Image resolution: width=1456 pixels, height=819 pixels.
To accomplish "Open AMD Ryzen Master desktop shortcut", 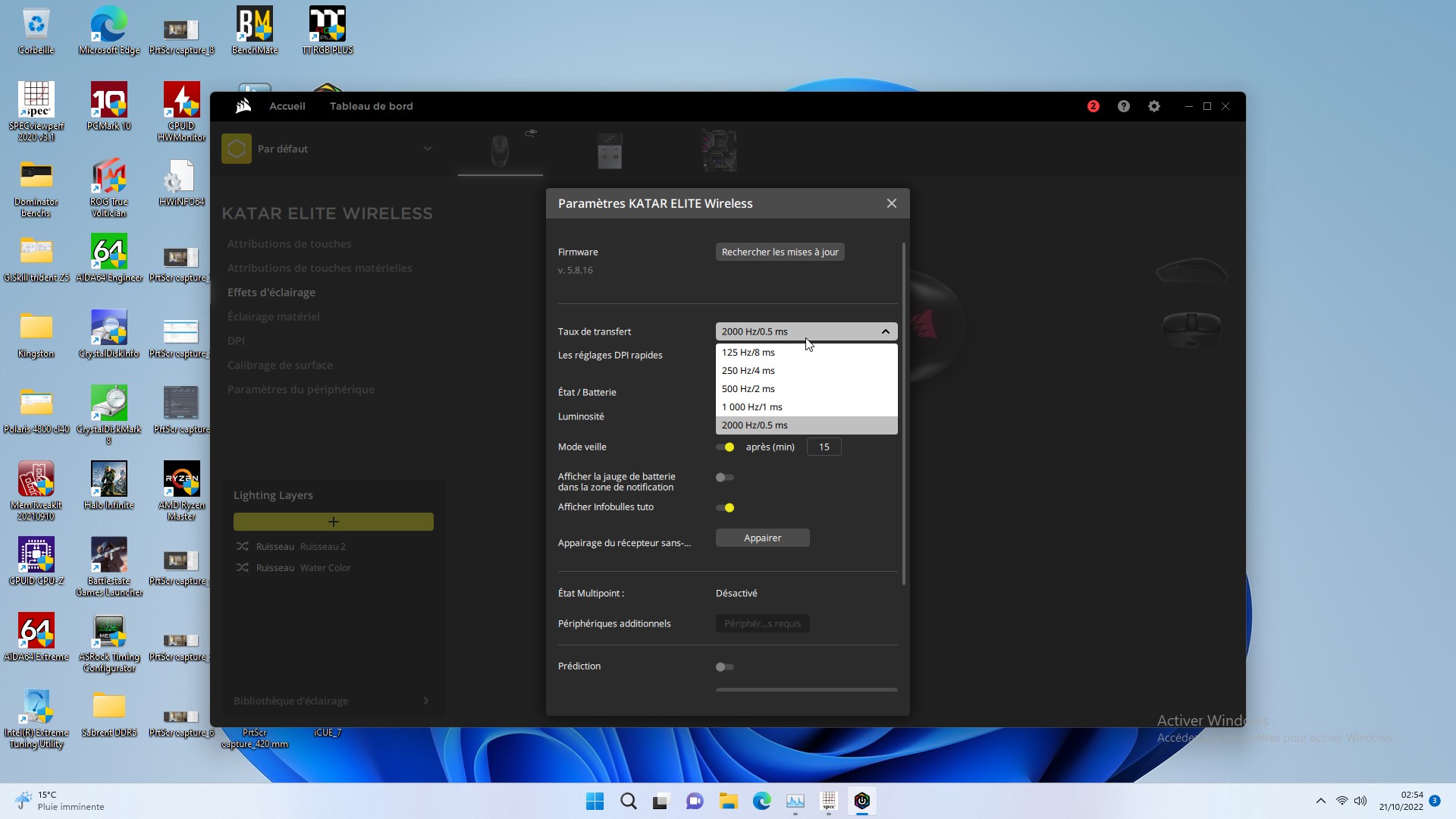I will (182, 491).
